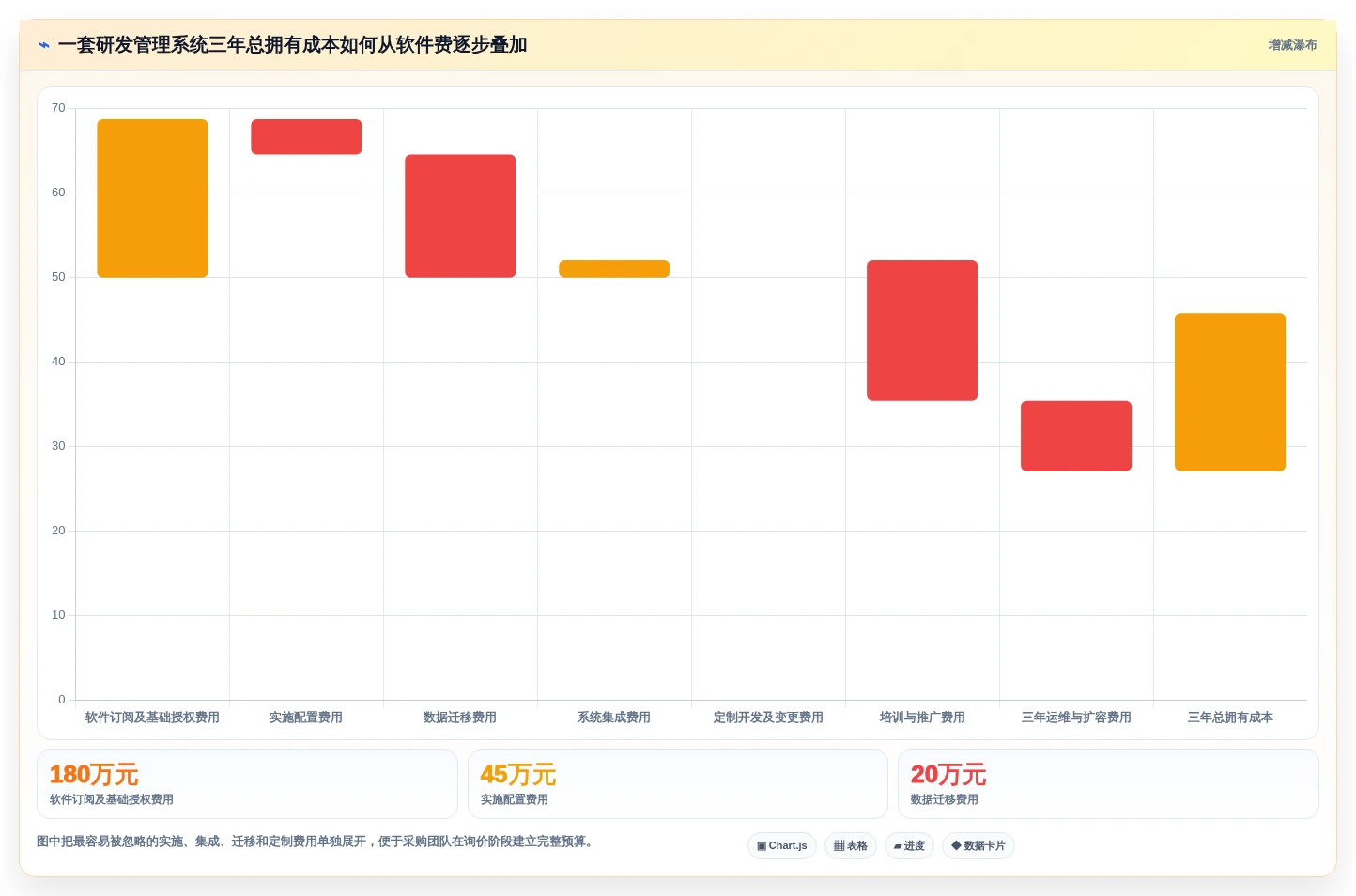Click the red 实施配置费用 bar
The height and width of the screenshot is (896, 1356).
[306, 136]
